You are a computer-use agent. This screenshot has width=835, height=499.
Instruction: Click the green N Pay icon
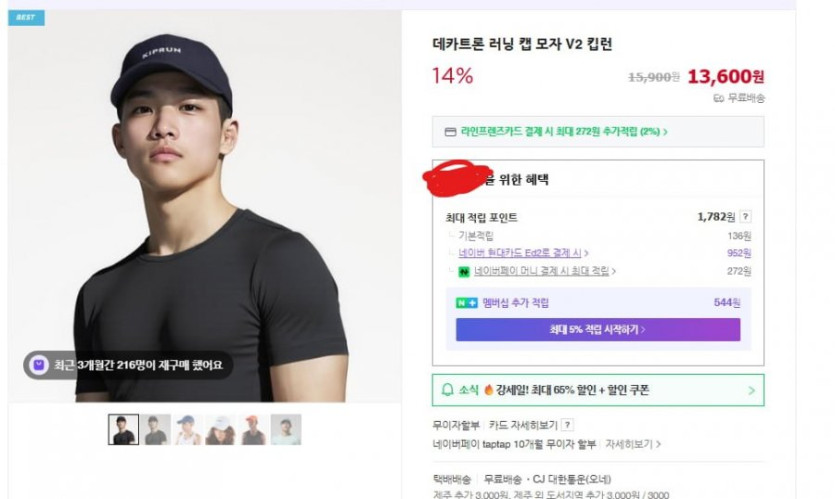click(464, 271)
